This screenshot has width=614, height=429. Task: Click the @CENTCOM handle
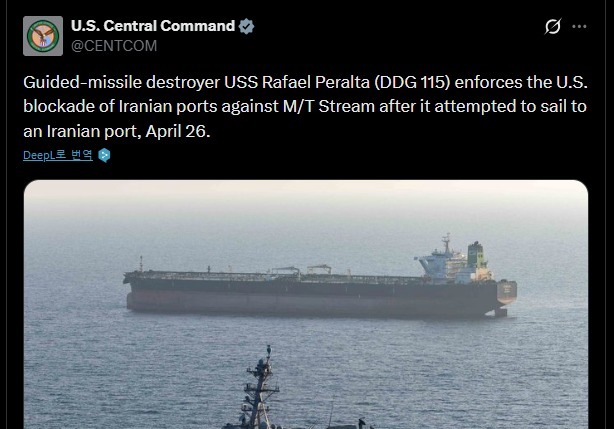pyautogui.click(x=113, y=45)
